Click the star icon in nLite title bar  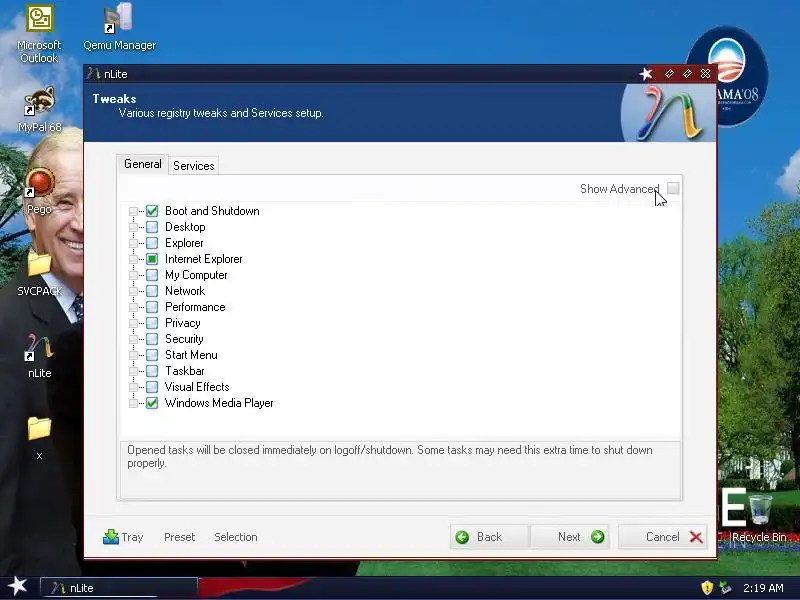(x=646, y=74)
